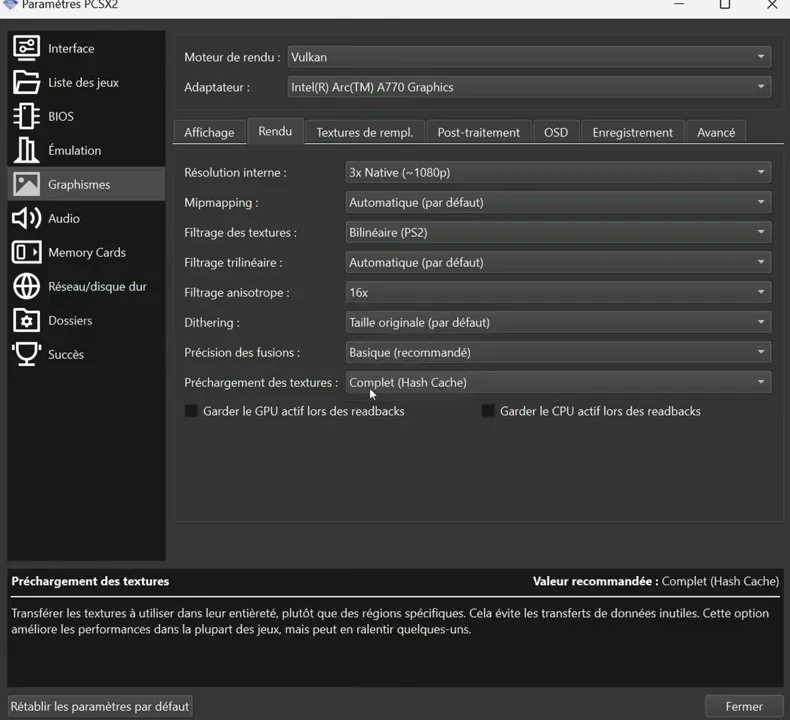Expand the Résolution interne dropdown
Screen dimensions: 790x720
coord(558,172)
